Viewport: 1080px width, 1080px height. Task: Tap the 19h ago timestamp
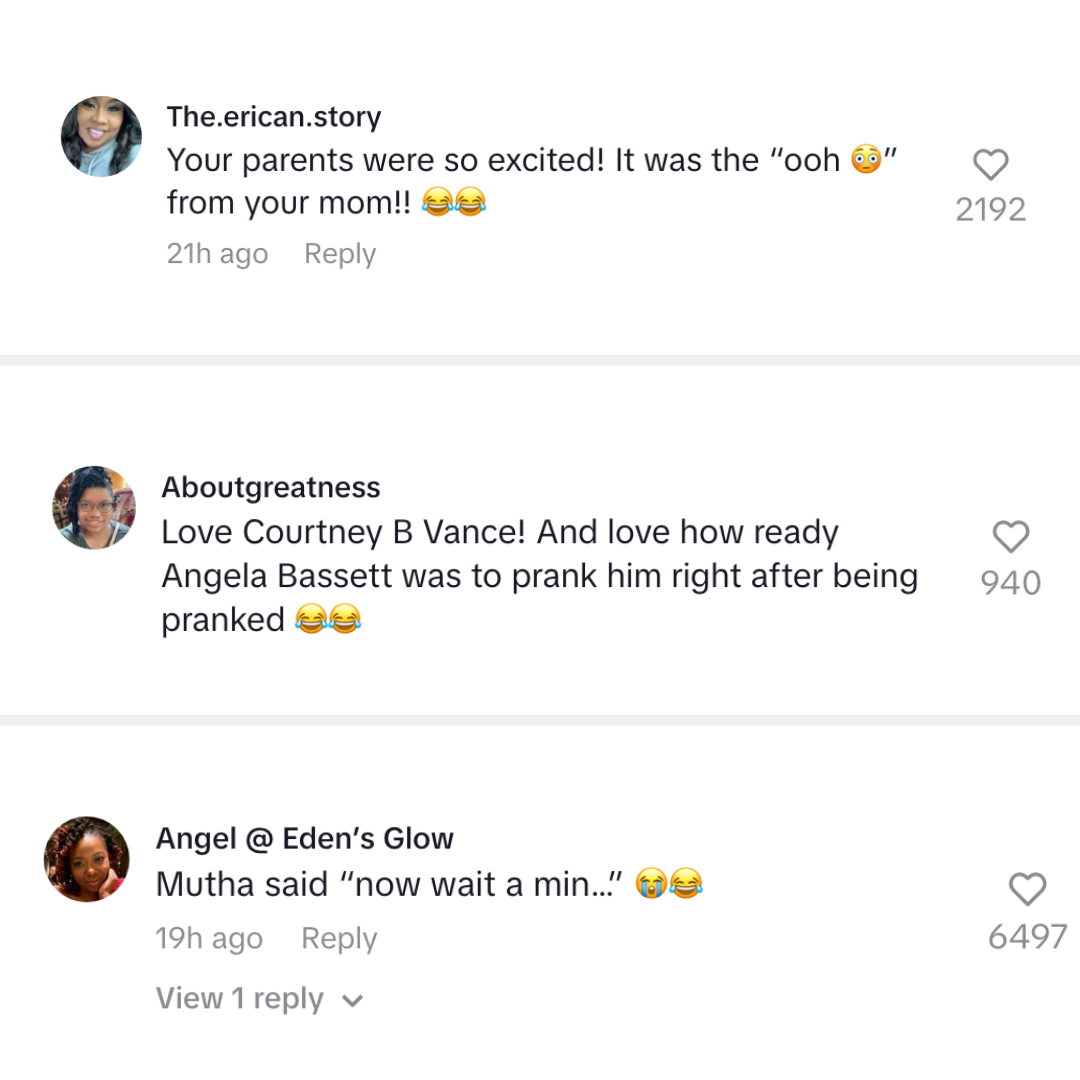[209, 938]
